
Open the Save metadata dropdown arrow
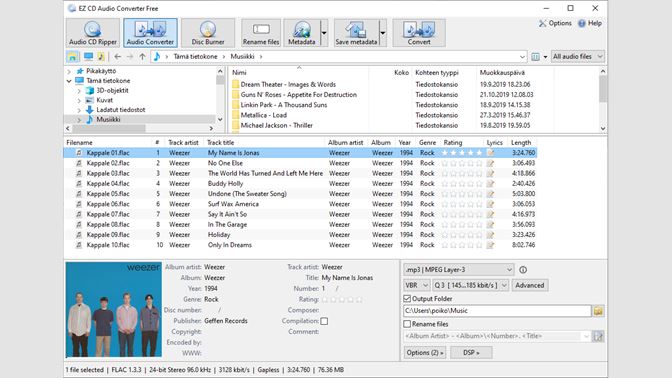tap(383, 33)
